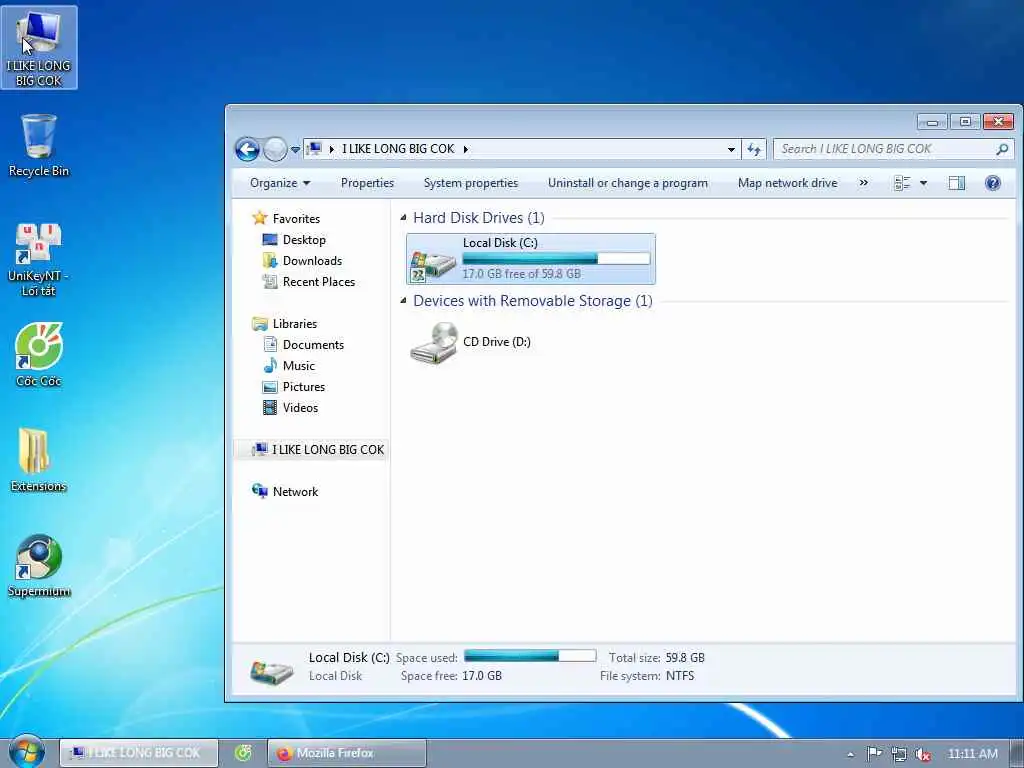Screen dimensions: 1024x768
Task: Open the Windows Start button
Action: coord(27,752)
